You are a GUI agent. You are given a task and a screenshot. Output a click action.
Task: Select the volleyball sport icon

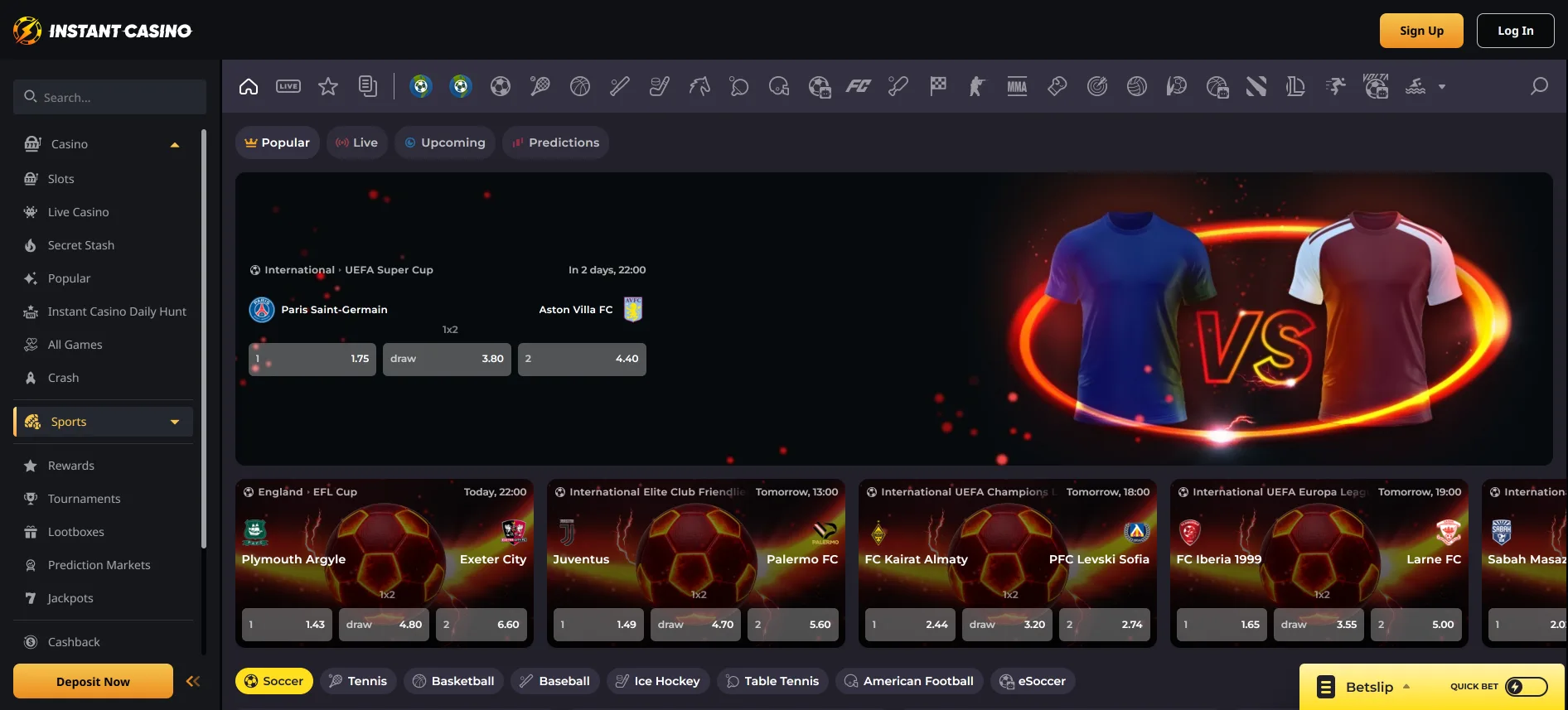tap(1137, 86)
